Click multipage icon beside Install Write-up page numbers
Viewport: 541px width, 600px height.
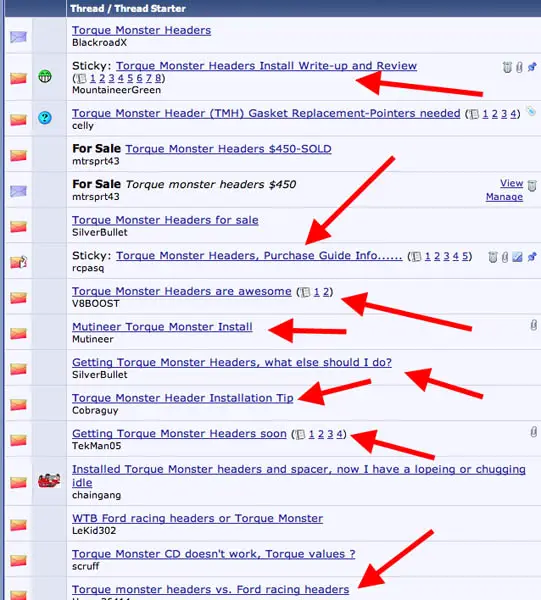click(81, 78)
